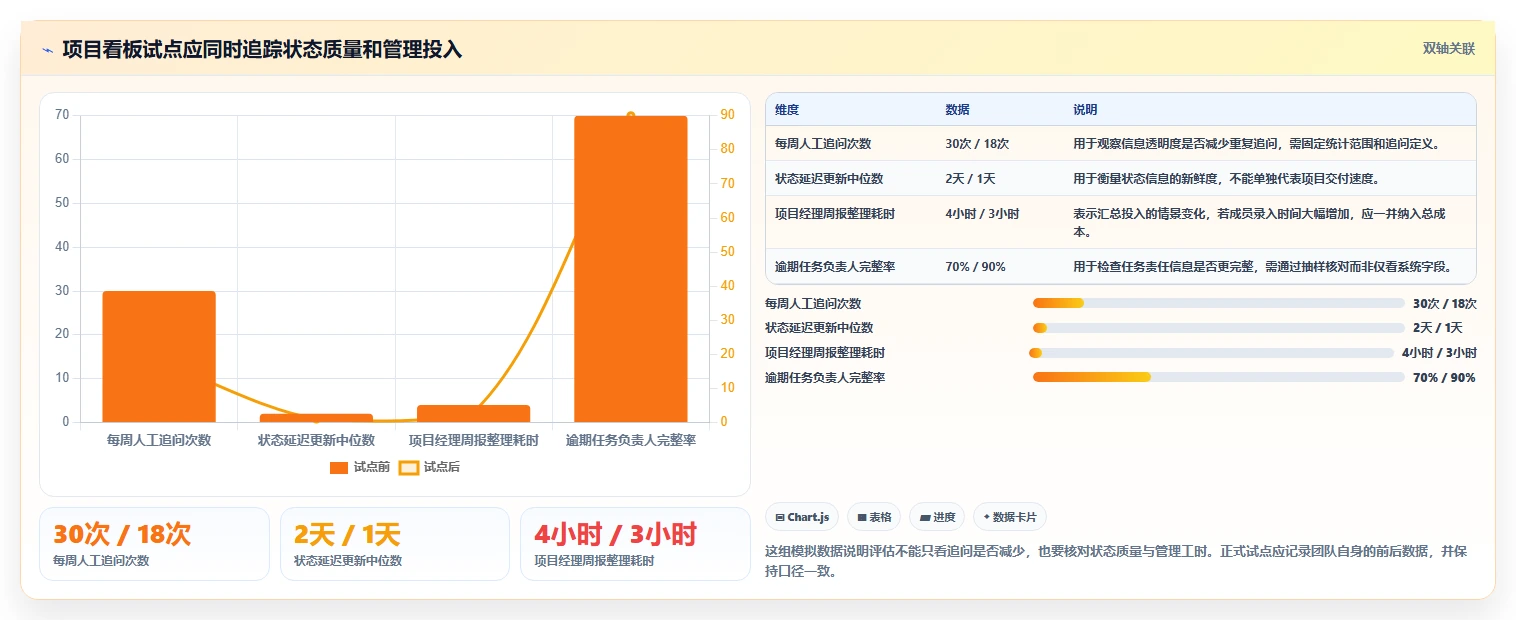
Task: Click the summary paragraph starting 这组模拟数据说明
Action: [1115, 561]
